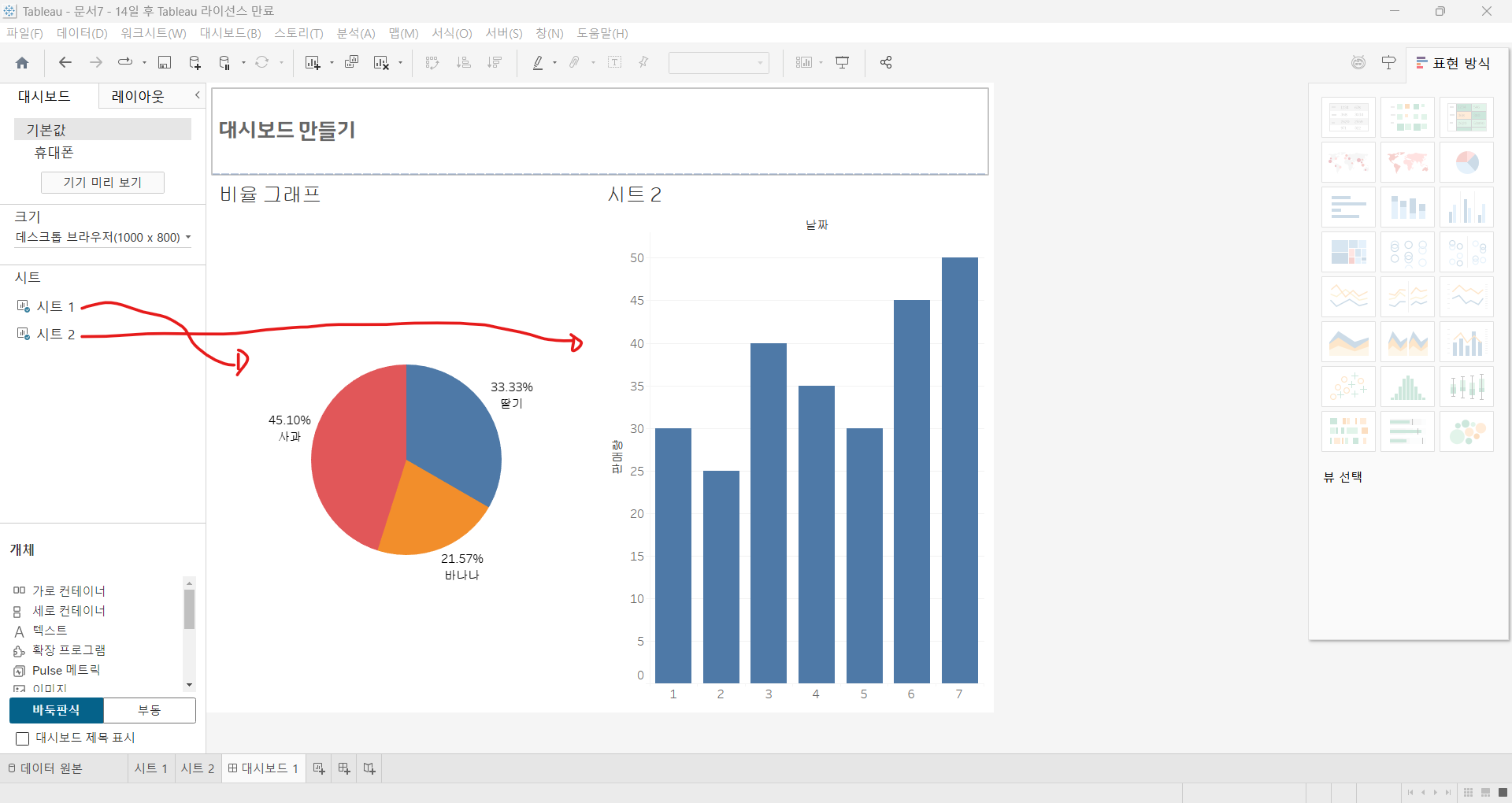The width and height of the screenshot is (1512, 803).
Task: Expand the highlight tool dropdown arrow
Action: pyautogui.click(x=554, y=63)
